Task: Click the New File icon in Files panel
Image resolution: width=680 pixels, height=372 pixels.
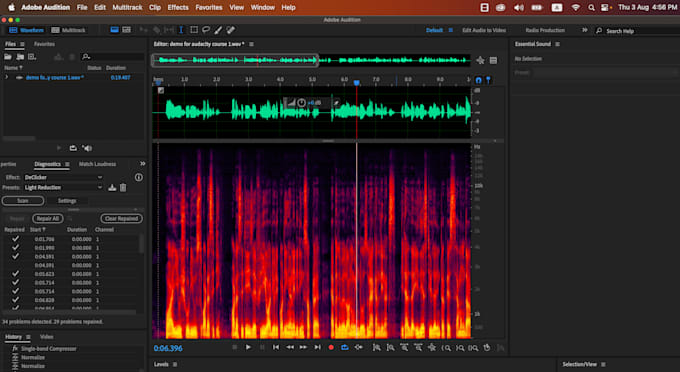Action: pyautogui.click(x=32, y=57)
